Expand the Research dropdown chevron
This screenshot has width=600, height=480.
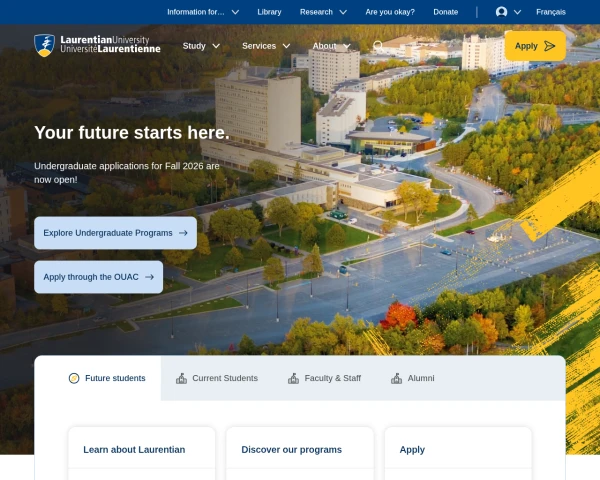[x=343, y=12]
